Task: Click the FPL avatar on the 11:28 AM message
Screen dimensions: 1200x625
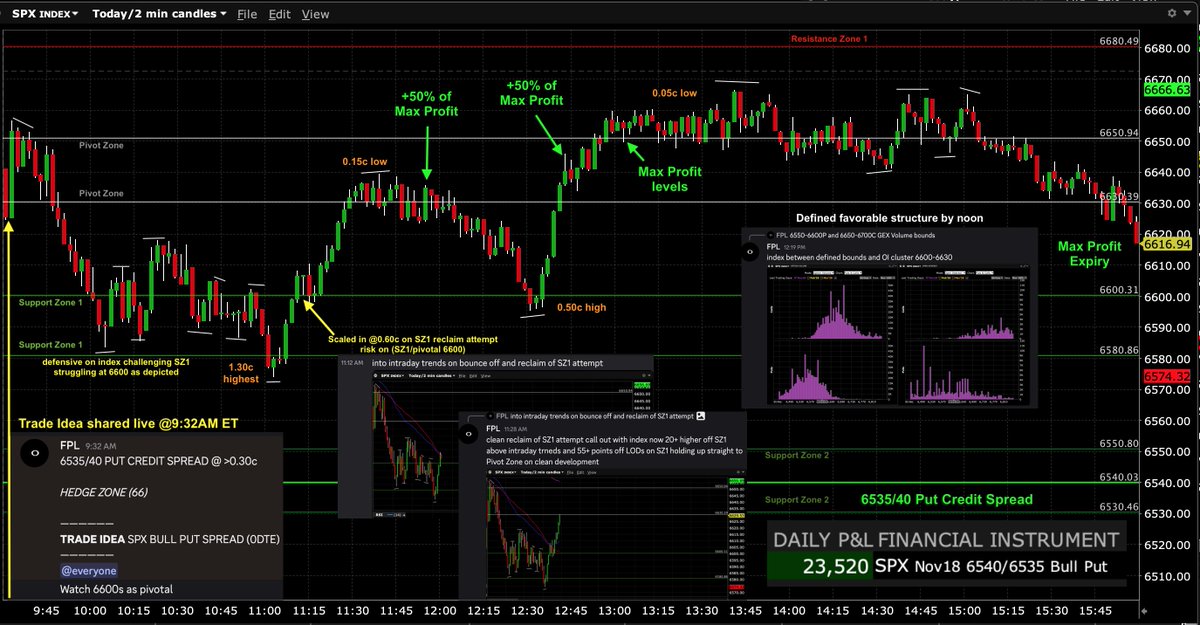Action: click(x=468, y=434)
